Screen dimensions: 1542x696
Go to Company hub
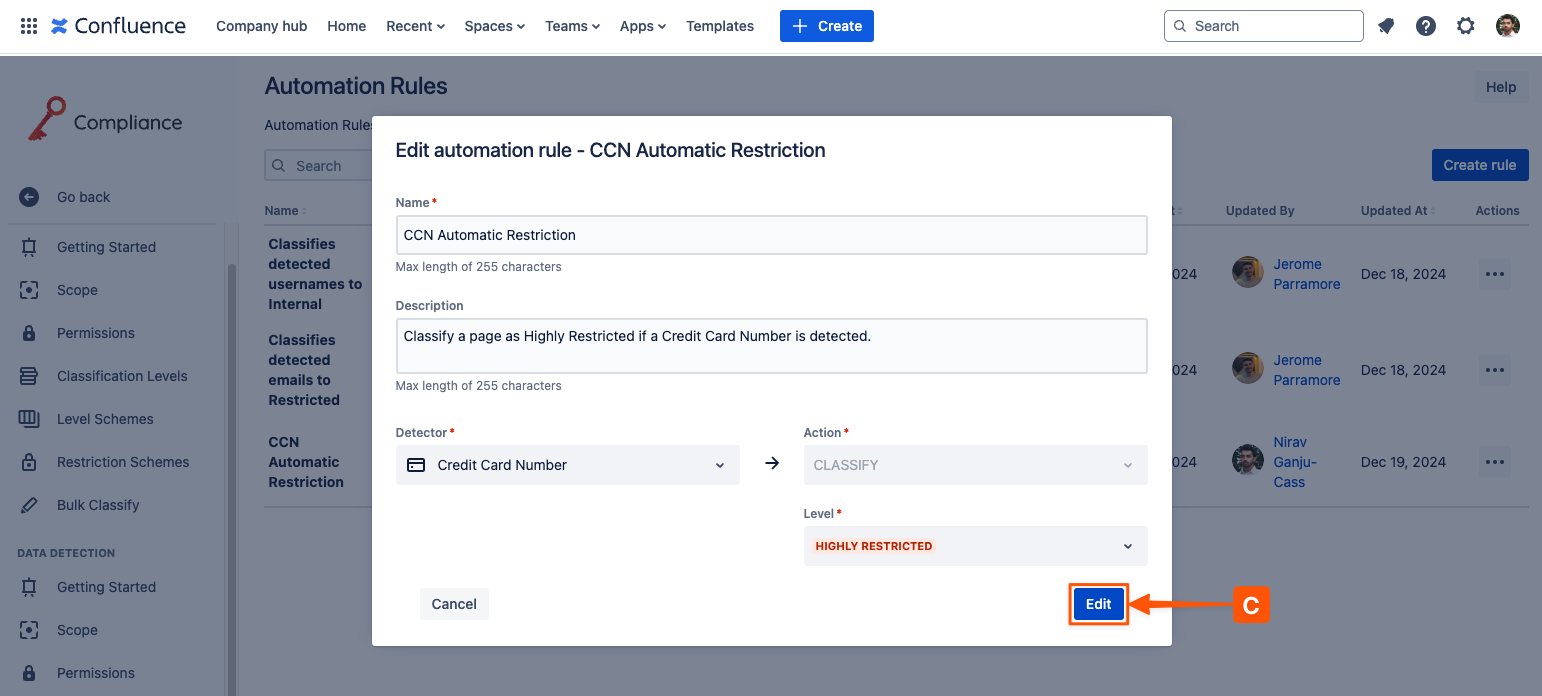[261, 26]
